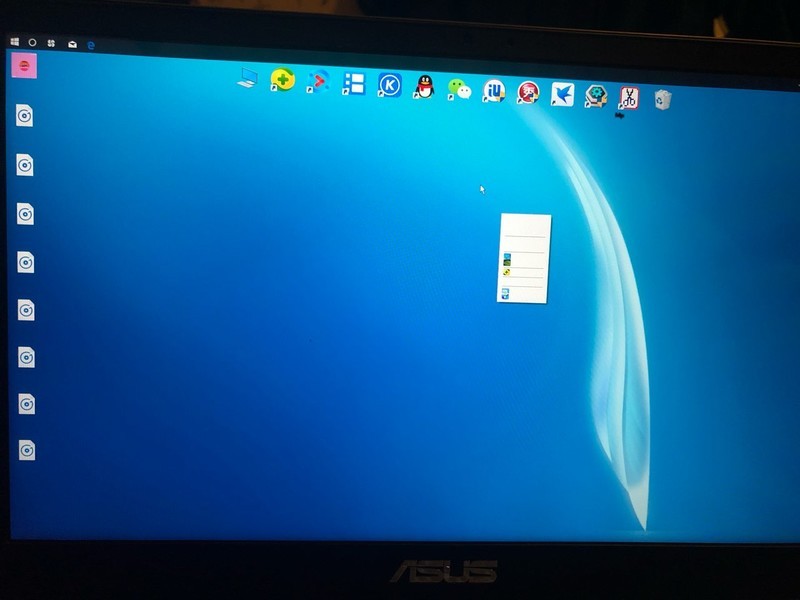Choose the context menu entry with yellow icon
This screenshot has width=800, height=600.
522,273
